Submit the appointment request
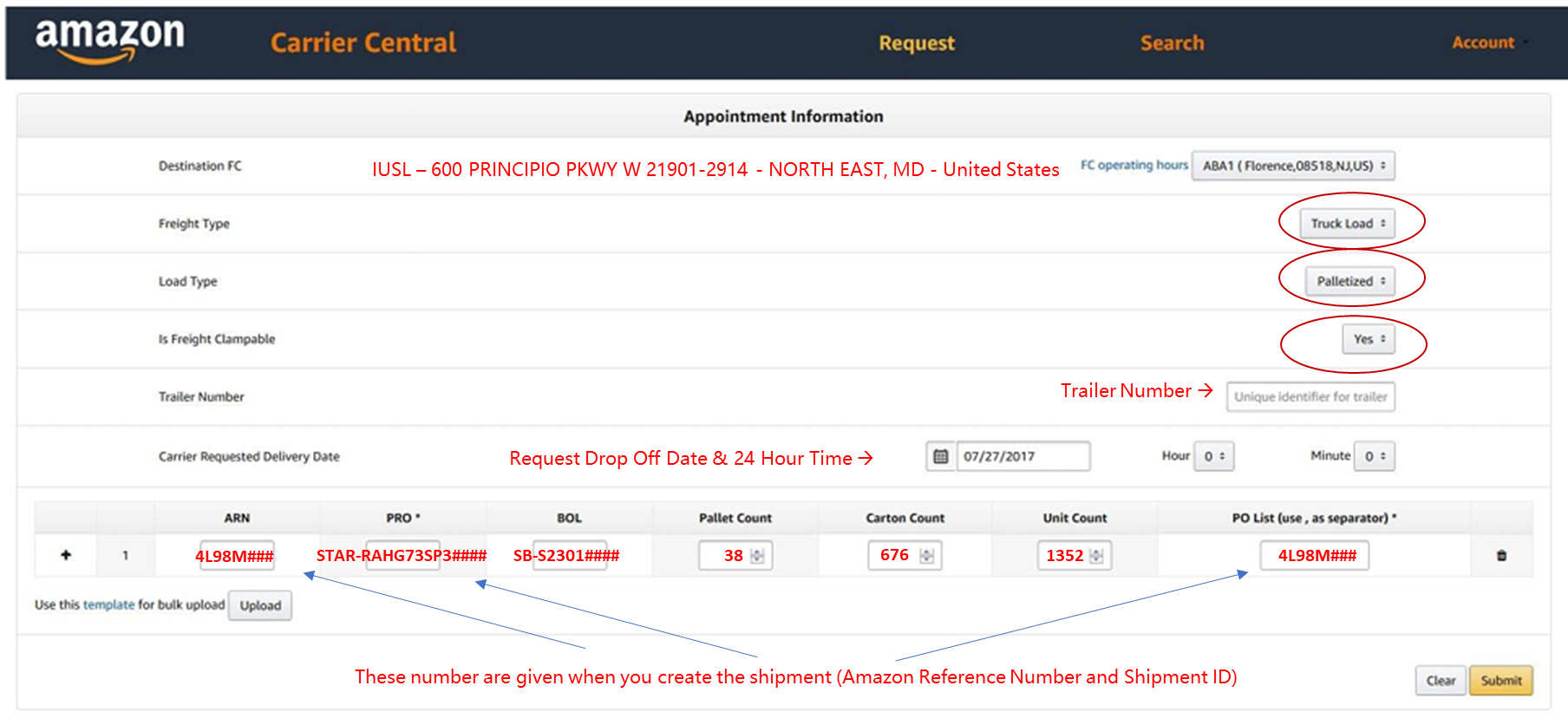 click(x=1501, y=681)
